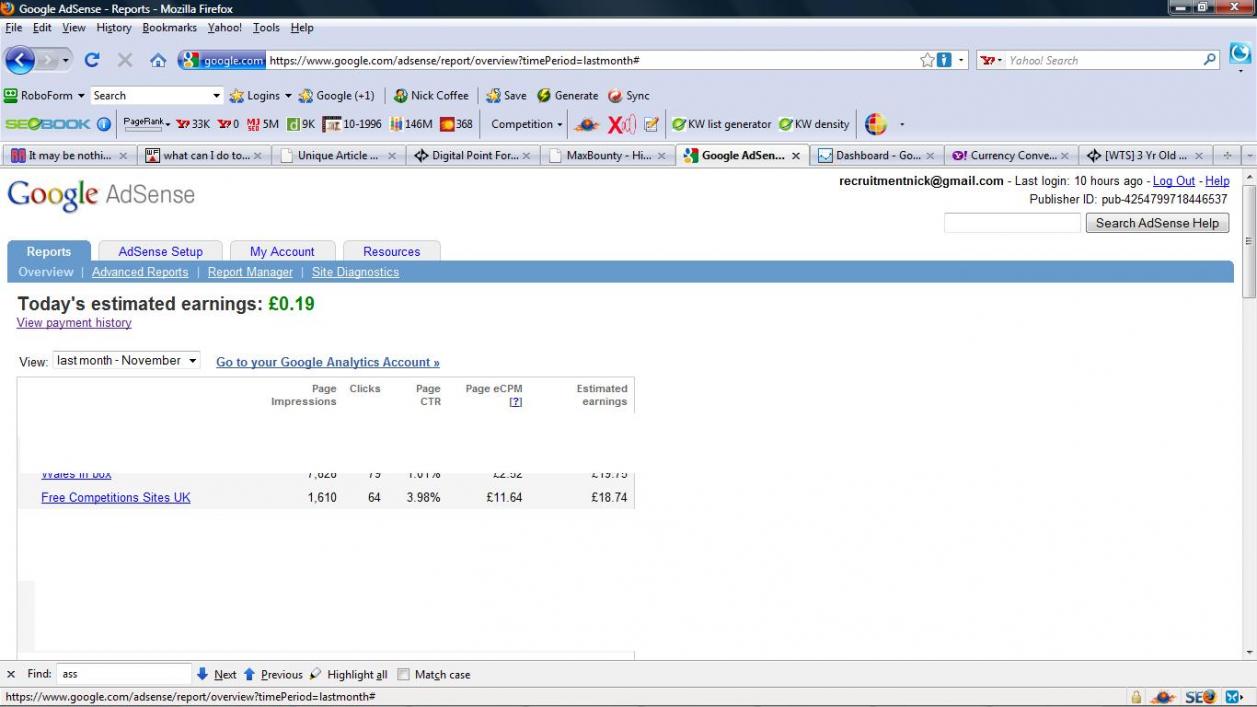Toggle the Match case checkbox
The height and width of the screenshot is (707, 1257).
point(404,675)
